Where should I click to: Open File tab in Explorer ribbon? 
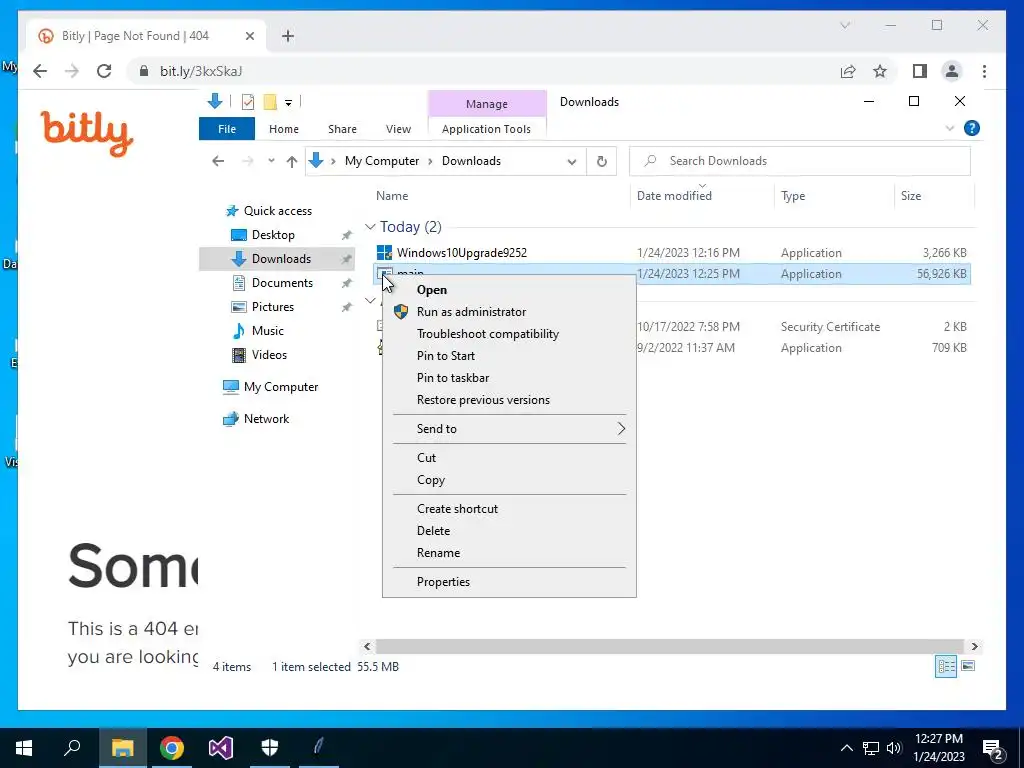(227, 129)
